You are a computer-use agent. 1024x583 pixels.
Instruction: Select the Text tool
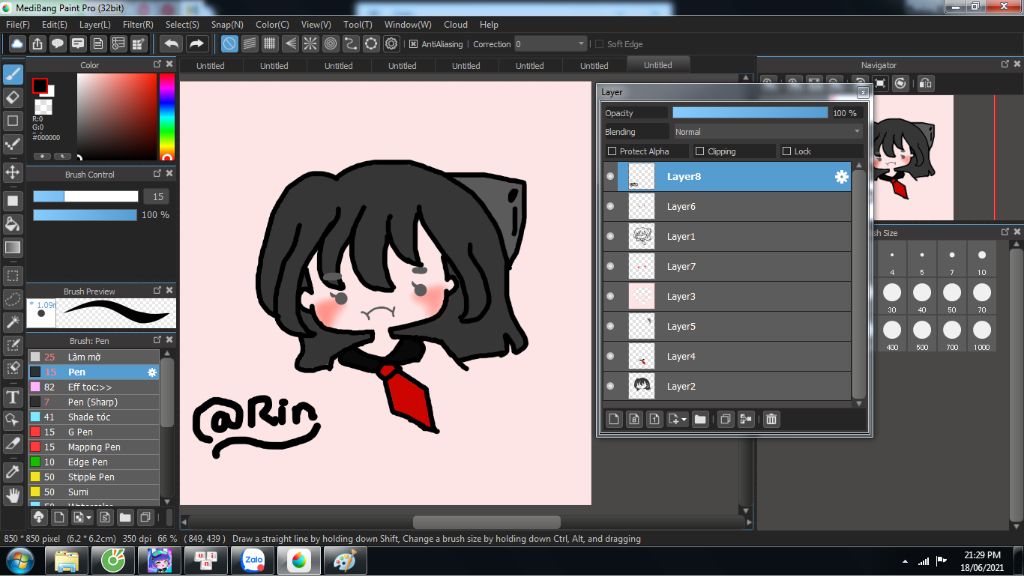point(13,397)
